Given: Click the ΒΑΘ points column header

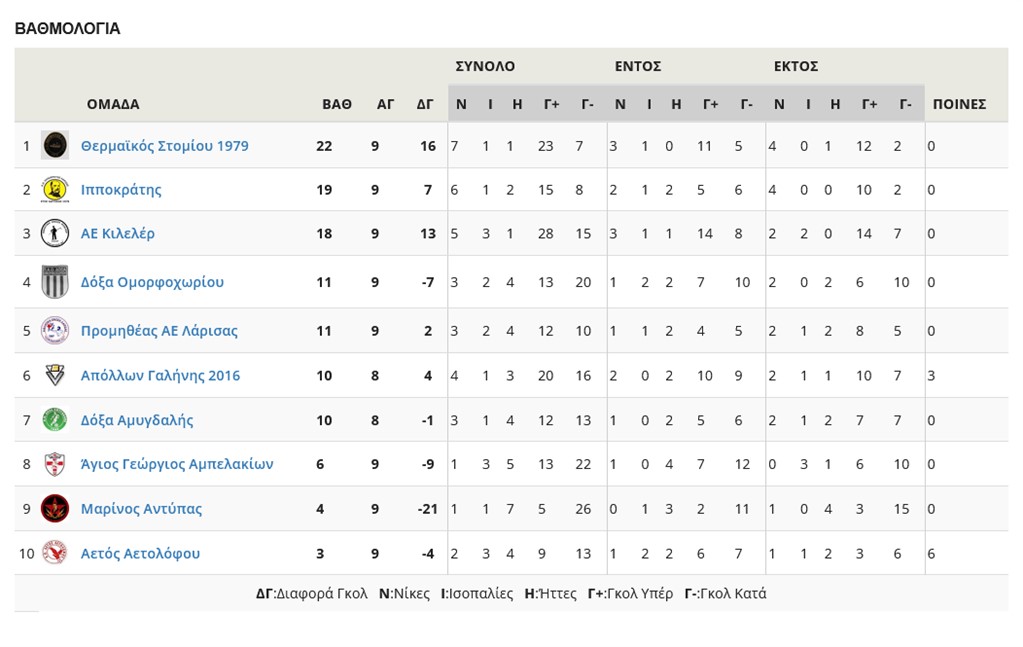Looking at the screenshot, I should coord(336,104).
